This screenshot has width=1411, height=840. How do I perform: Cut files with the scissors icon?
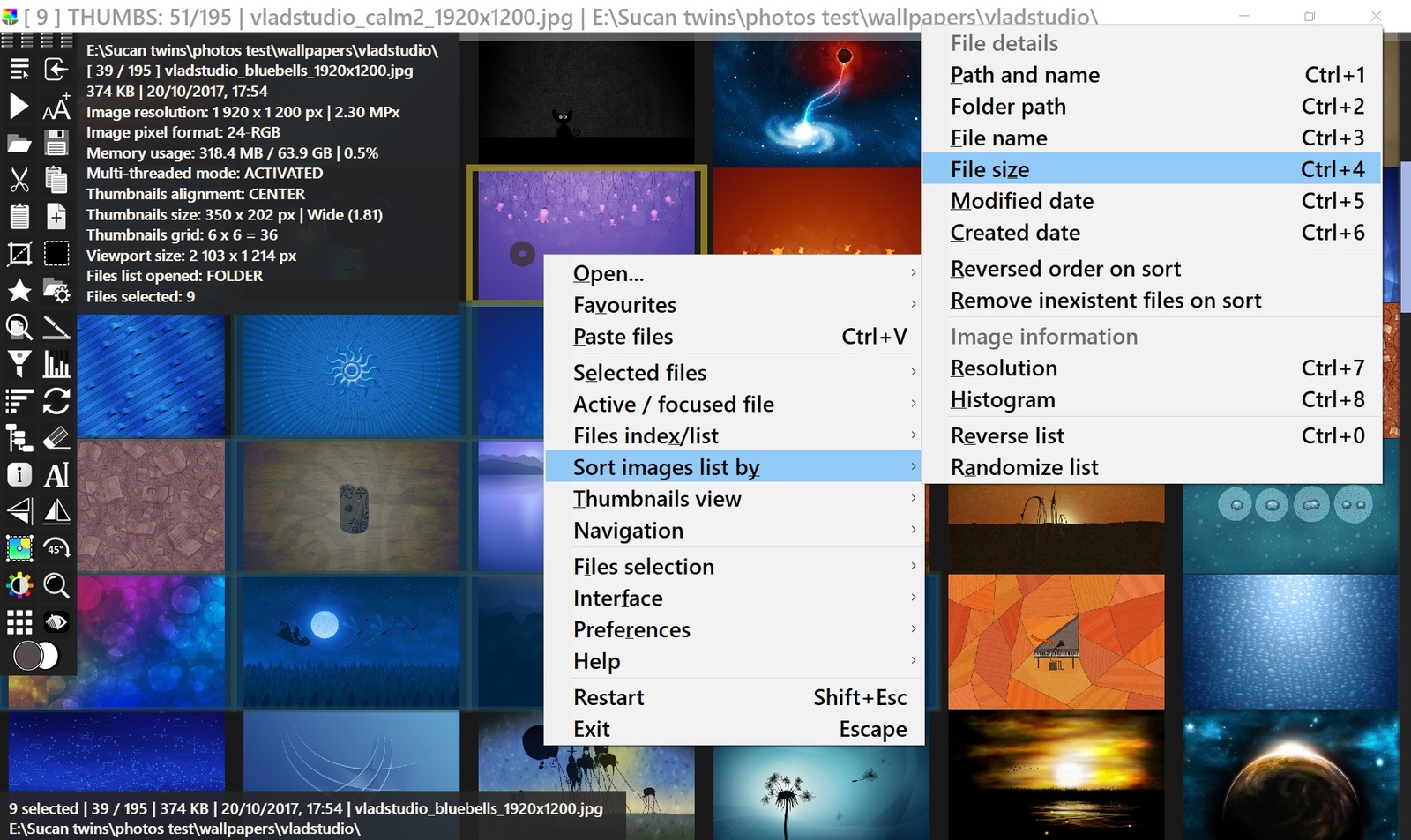pos(18,180)
